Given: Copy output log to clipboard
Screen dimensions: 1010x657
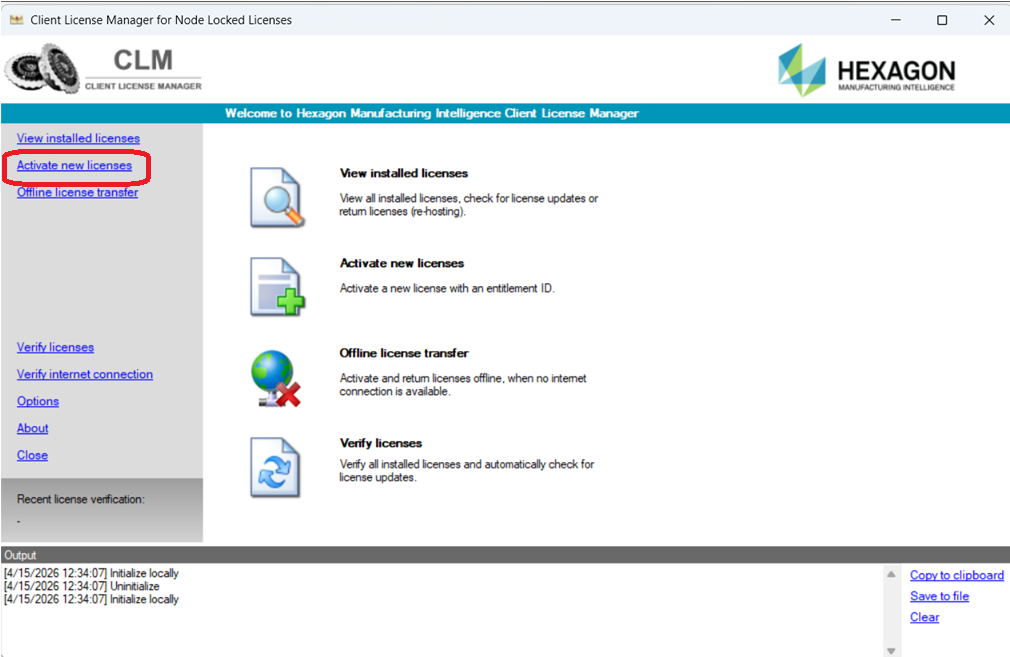Looking at the screenshot, I should [957, 575].
